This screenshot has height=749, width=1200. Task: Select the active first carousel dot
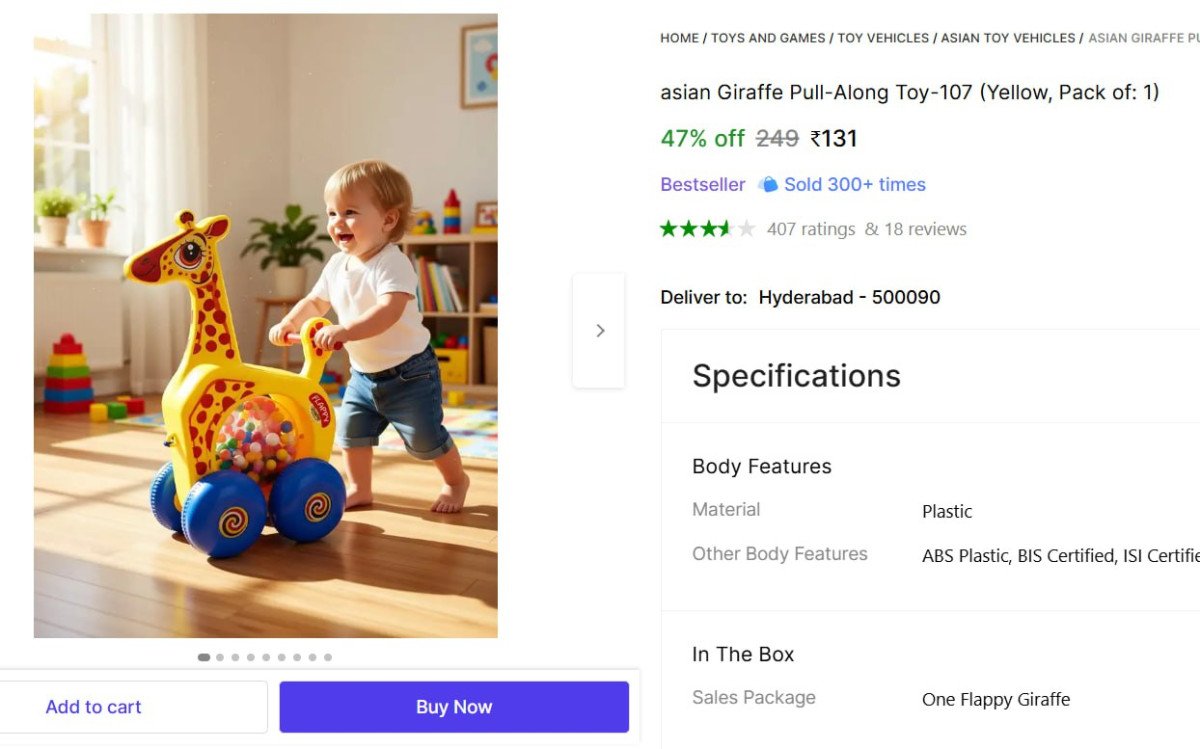pyautogui.click(x=204, y=657)
